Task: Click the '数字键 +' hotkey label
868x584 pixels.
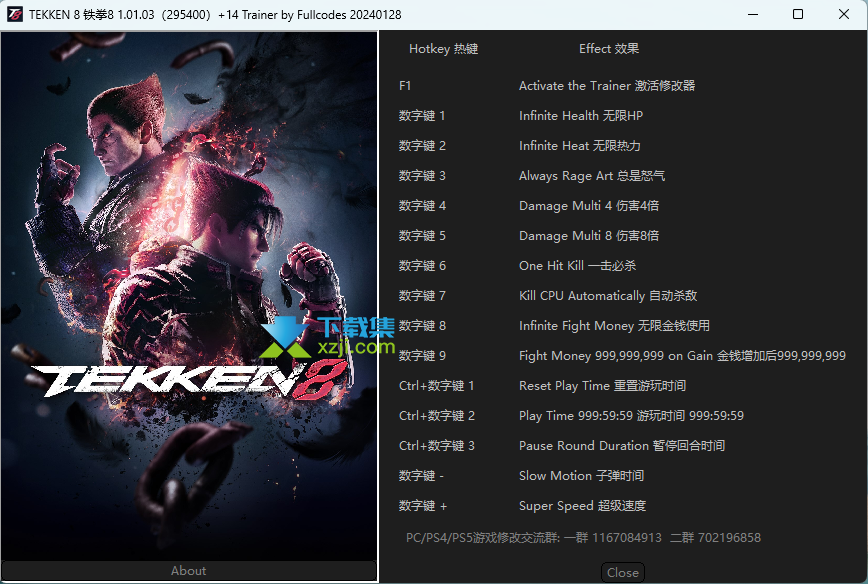Action: (422, 505)
